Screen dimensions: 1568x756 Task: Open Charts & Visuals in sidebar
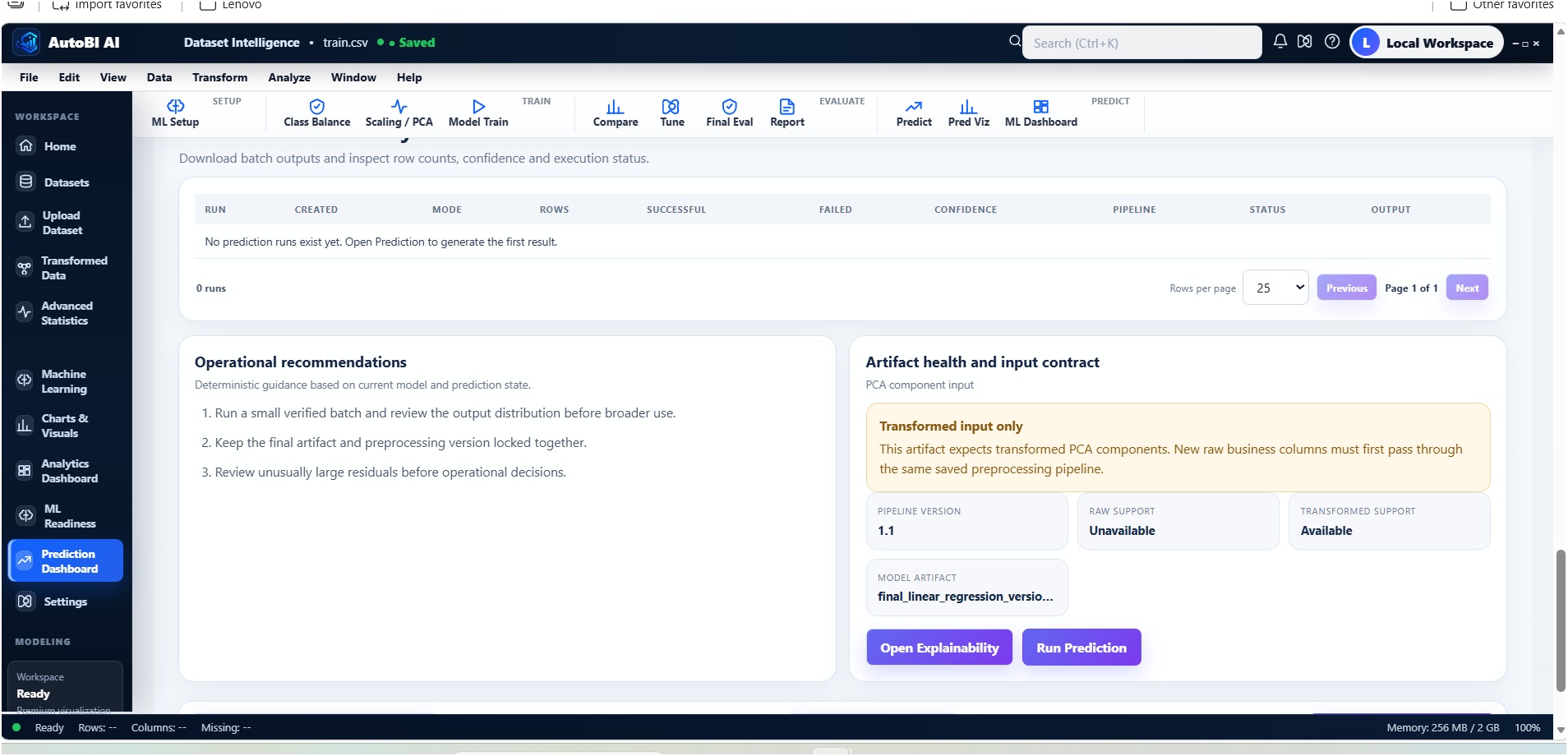[66, 426]
